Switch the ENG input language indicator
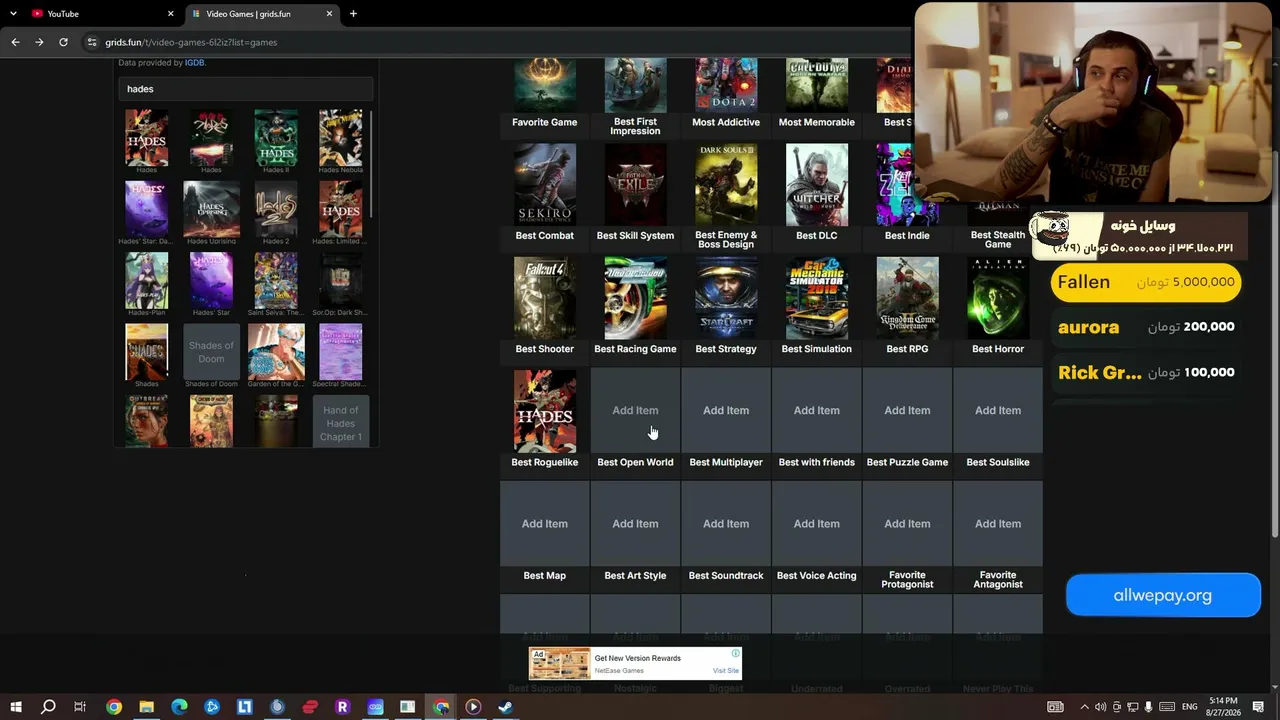 tap(1189, 707)
